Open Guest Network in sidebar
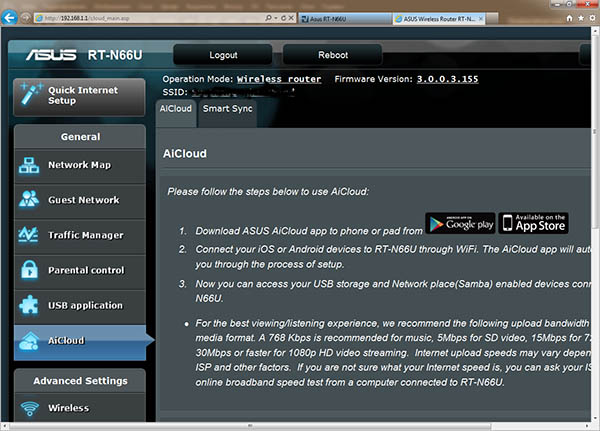The image size is (600, 431). click(80, 200)
